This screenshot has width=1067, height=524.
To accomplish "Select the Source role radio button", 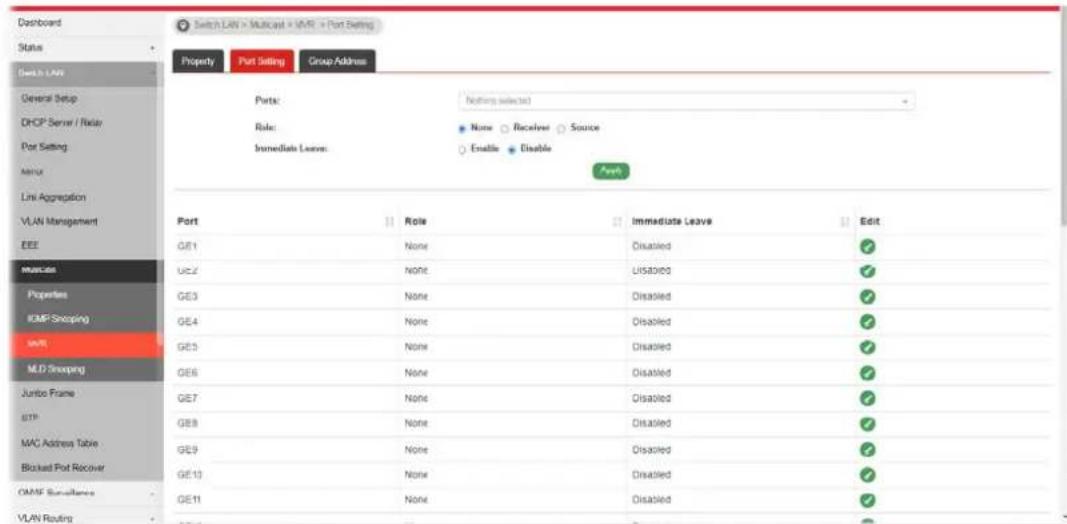I will point(561,128).
